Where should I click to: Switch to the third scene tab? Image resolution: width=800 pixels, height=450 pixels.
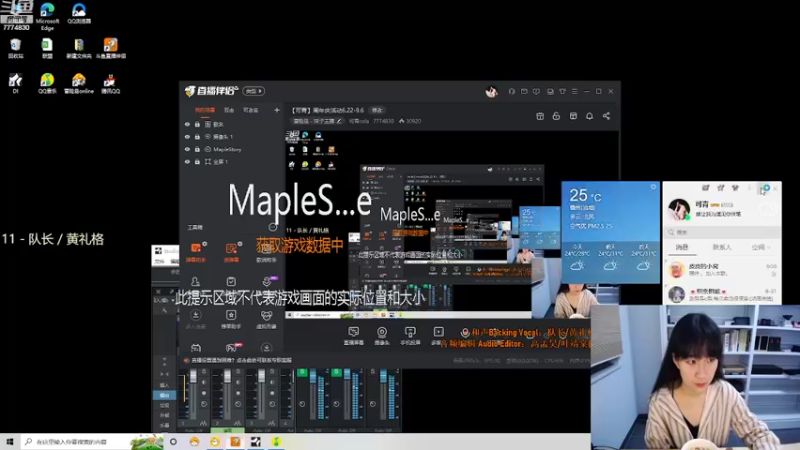[x=251, y=110]
